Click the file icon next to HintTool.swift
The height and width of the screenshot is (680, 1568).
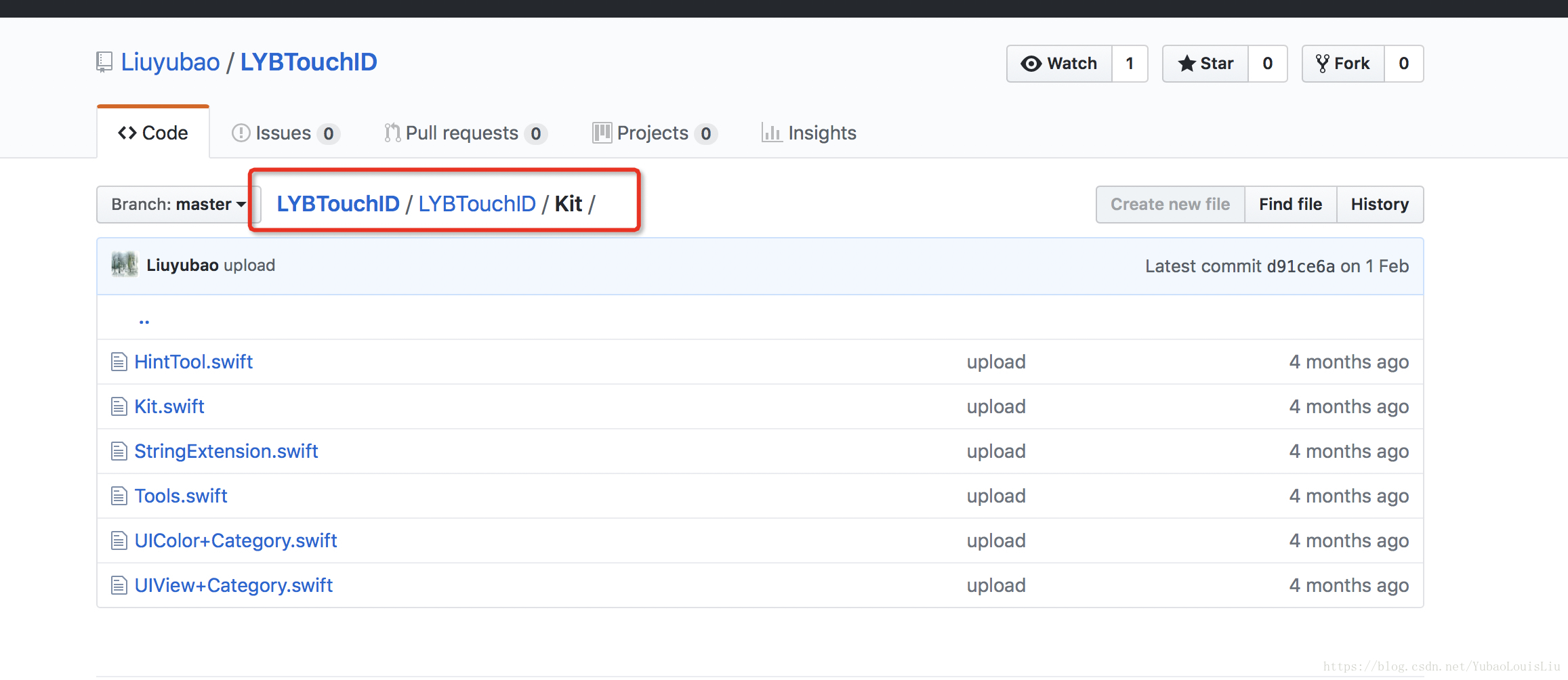pos(119,362)
